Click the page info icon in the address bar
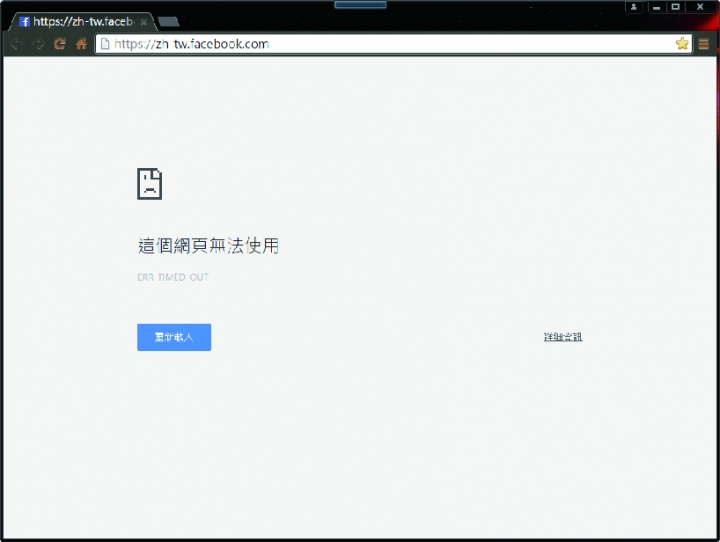This screenshot has width=720, height=542. (x=105, y=44)
